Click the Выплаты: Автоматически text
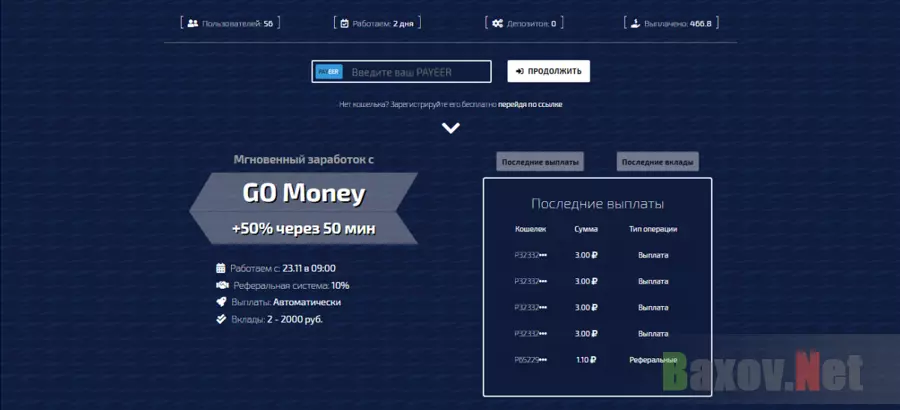This screenshot has height=410, width=900. pyautogui.click(x=286, y=302)
